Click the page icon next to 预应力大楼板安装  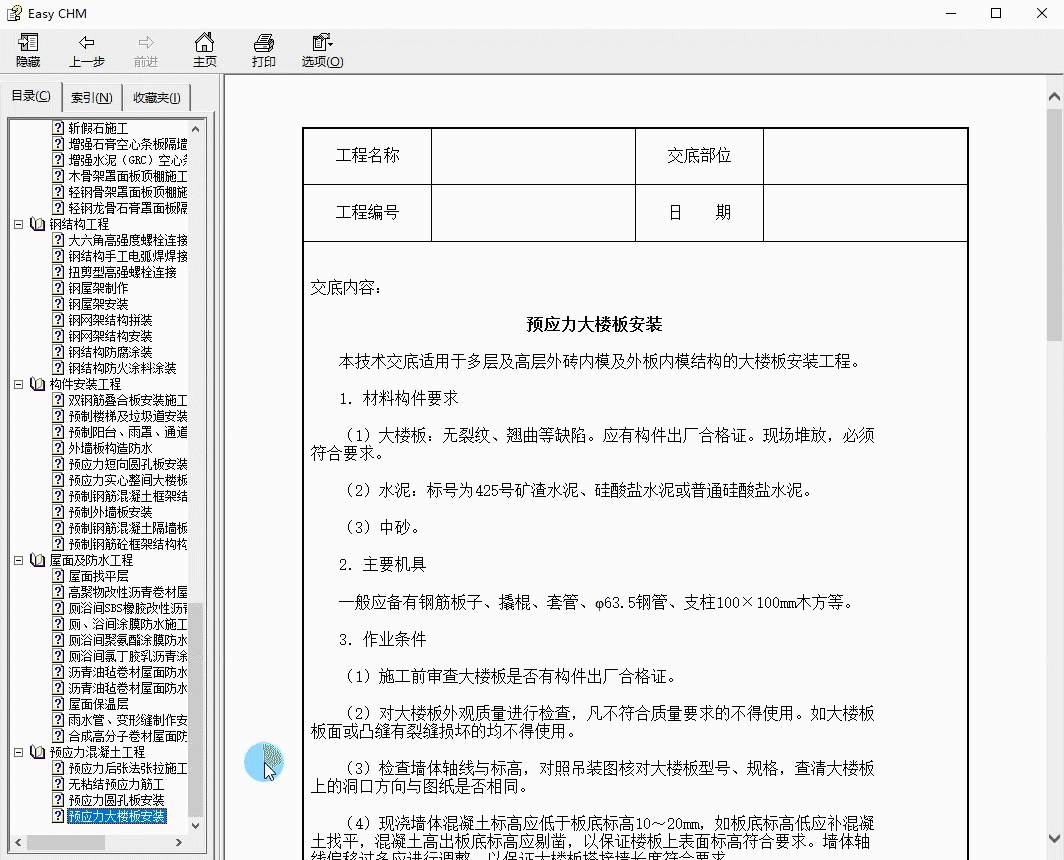[58, 816]
